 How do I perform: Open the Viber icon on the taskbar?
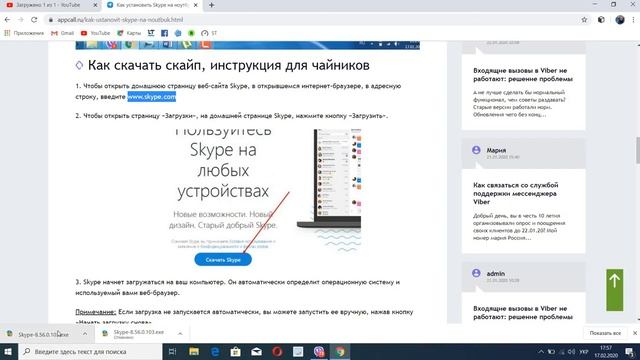319,351
